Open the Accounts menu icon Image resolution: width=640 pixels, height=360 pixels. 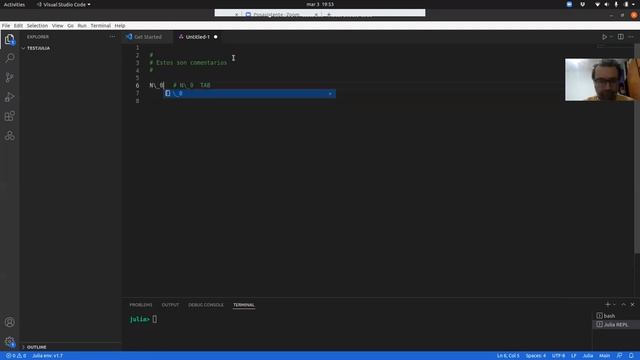pos(9,322)
